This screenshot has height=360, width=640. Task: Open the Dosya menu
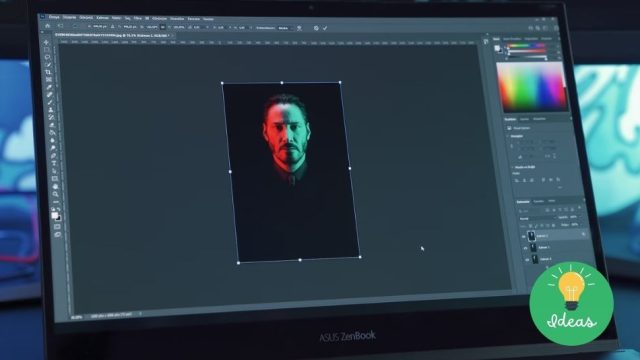(x=54, y=17)
